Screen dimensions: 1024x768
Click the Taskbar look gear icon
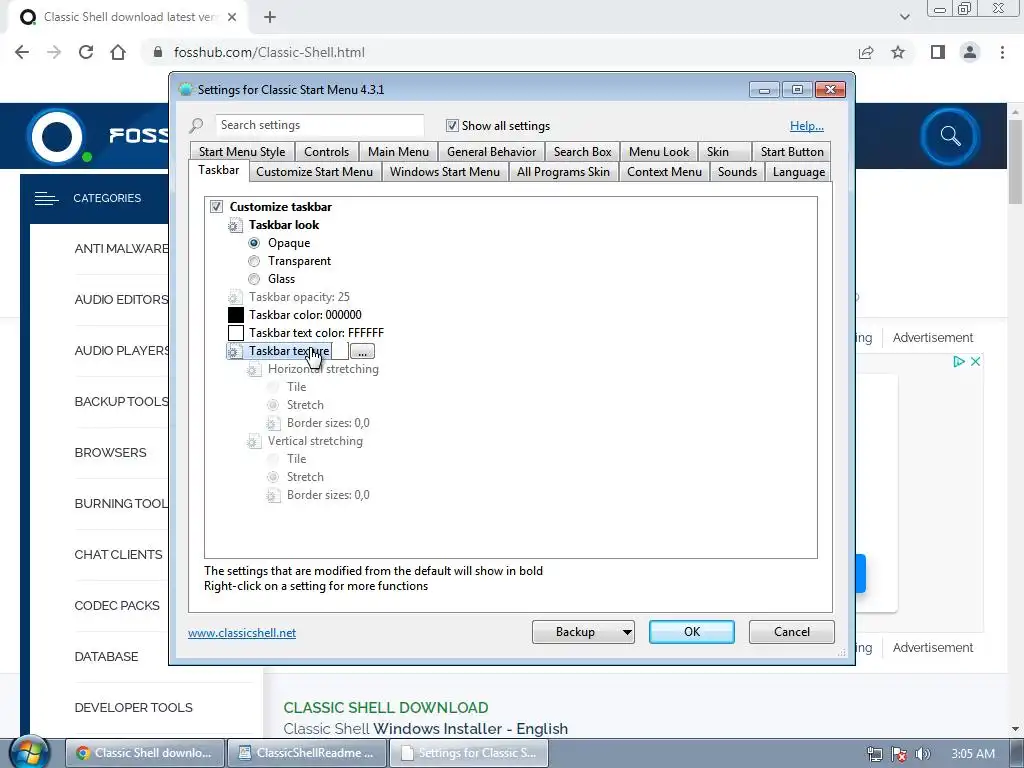pos(235,225)
